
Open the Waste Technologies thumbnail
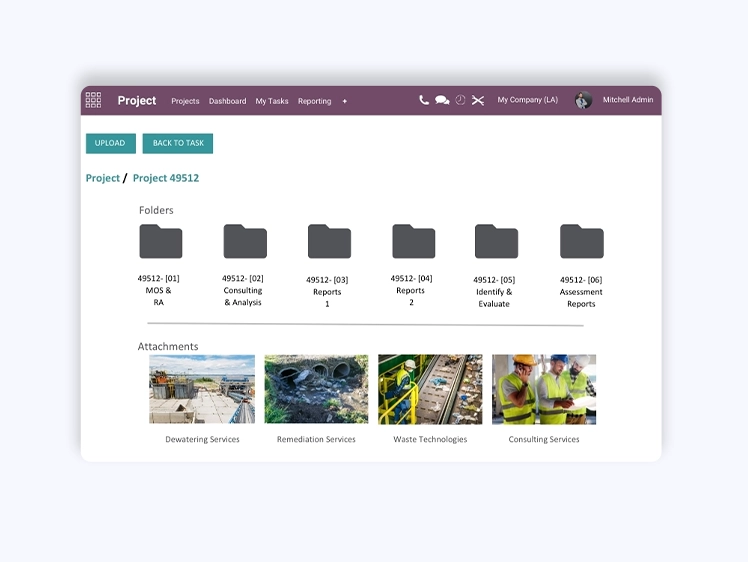point(430,389)
